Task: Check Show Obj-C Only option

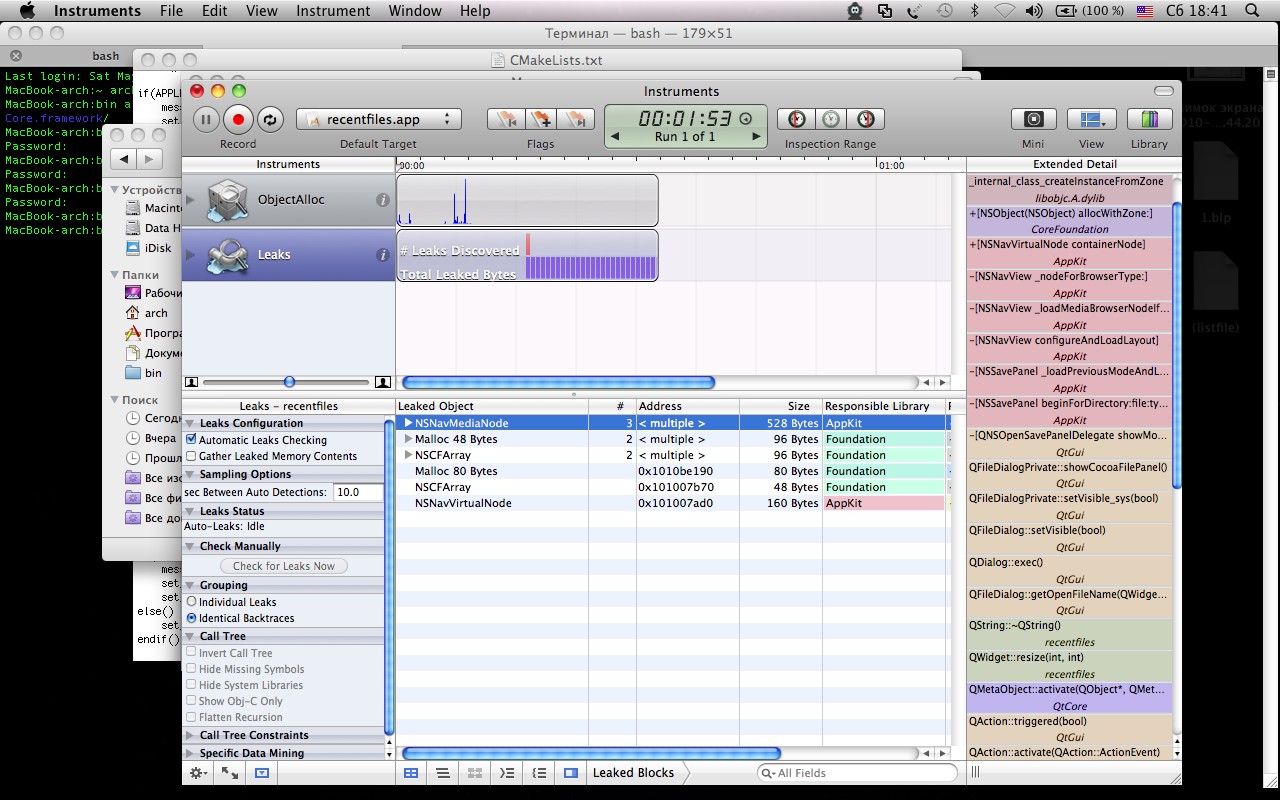Action: (x=191, y=701)
